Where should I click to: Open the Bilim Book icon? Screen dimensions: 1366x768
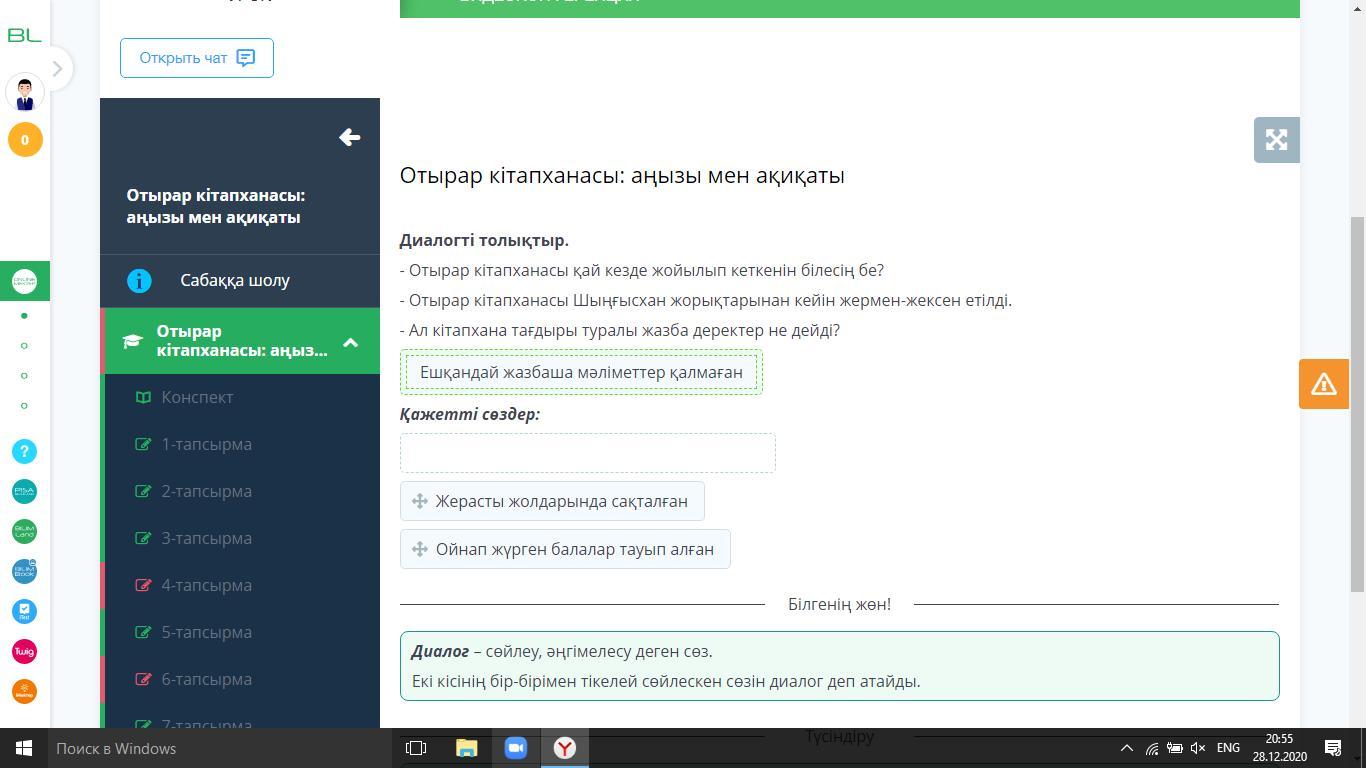coord(25,571)
